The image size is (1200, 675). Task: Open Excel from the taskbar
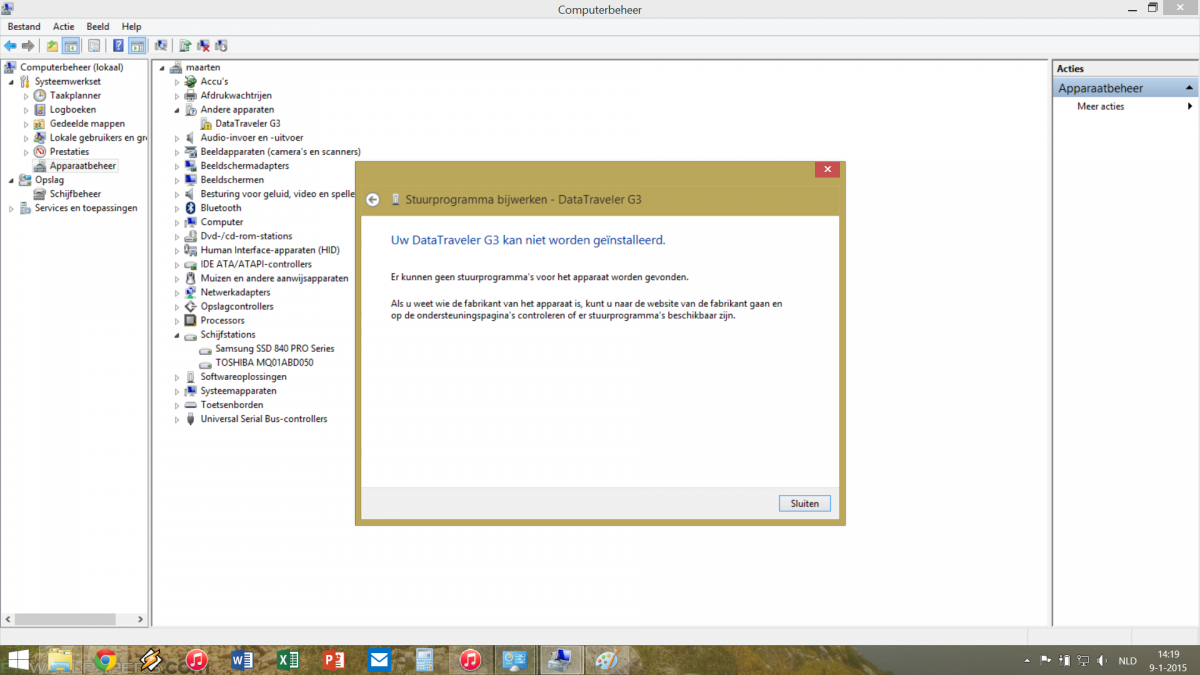pyautogui.click(x=288, y=660)
